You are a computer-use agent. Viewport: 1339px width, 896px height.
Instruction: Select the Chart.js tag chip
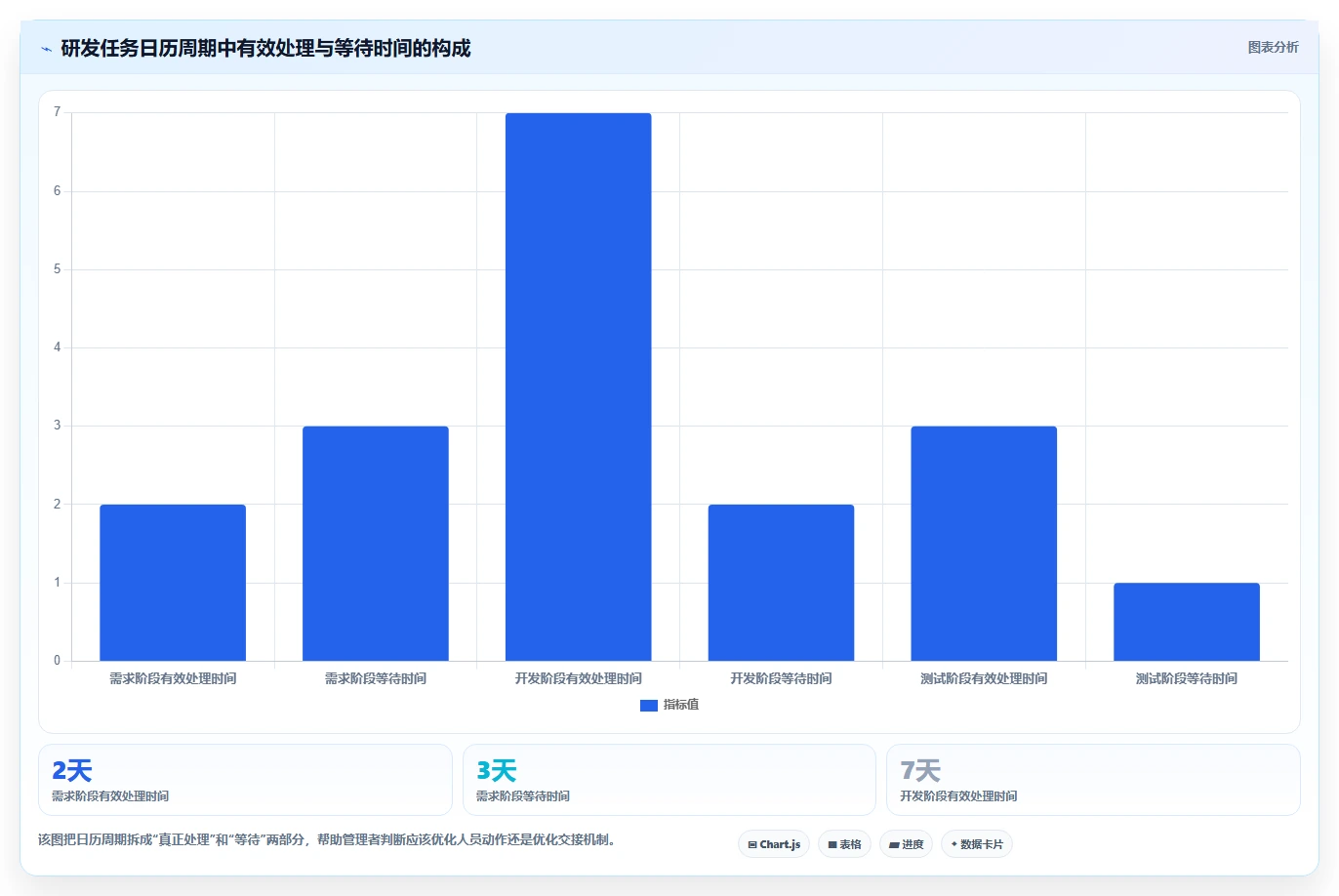[x=774, y=844]
